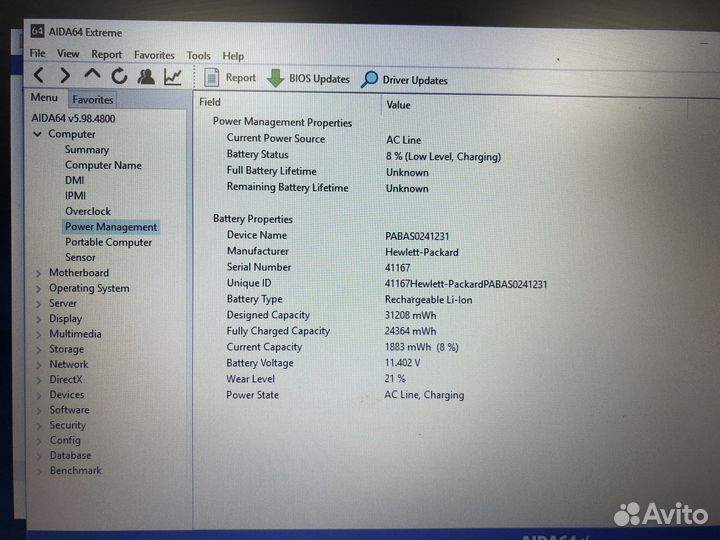This screenshot has height=540, width=720.
Task: Go back with the left arrow icon
Action: 39,75
